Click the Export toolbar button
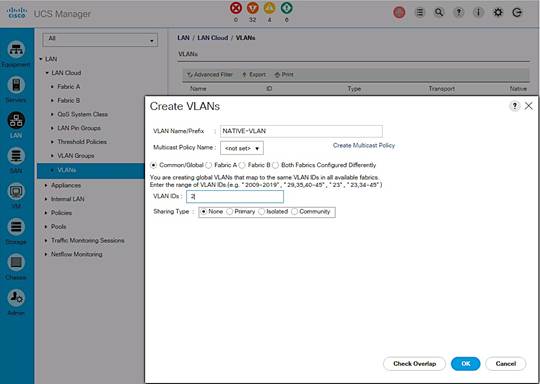This screenshot has height=384, width=540. (x=254, y=75)
